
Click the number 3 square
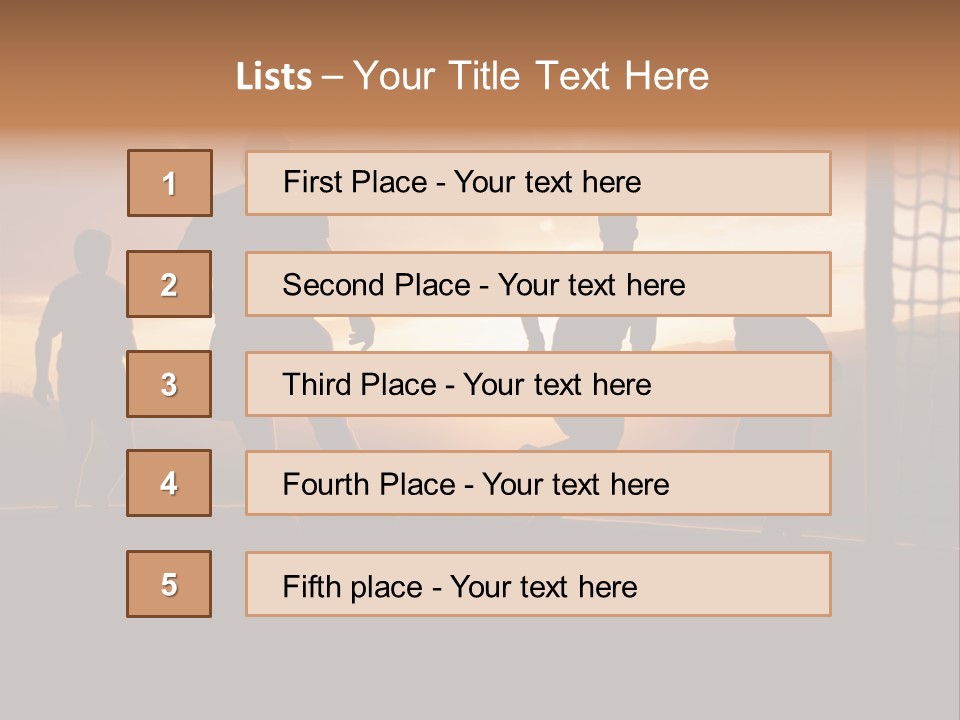[169, 384]
